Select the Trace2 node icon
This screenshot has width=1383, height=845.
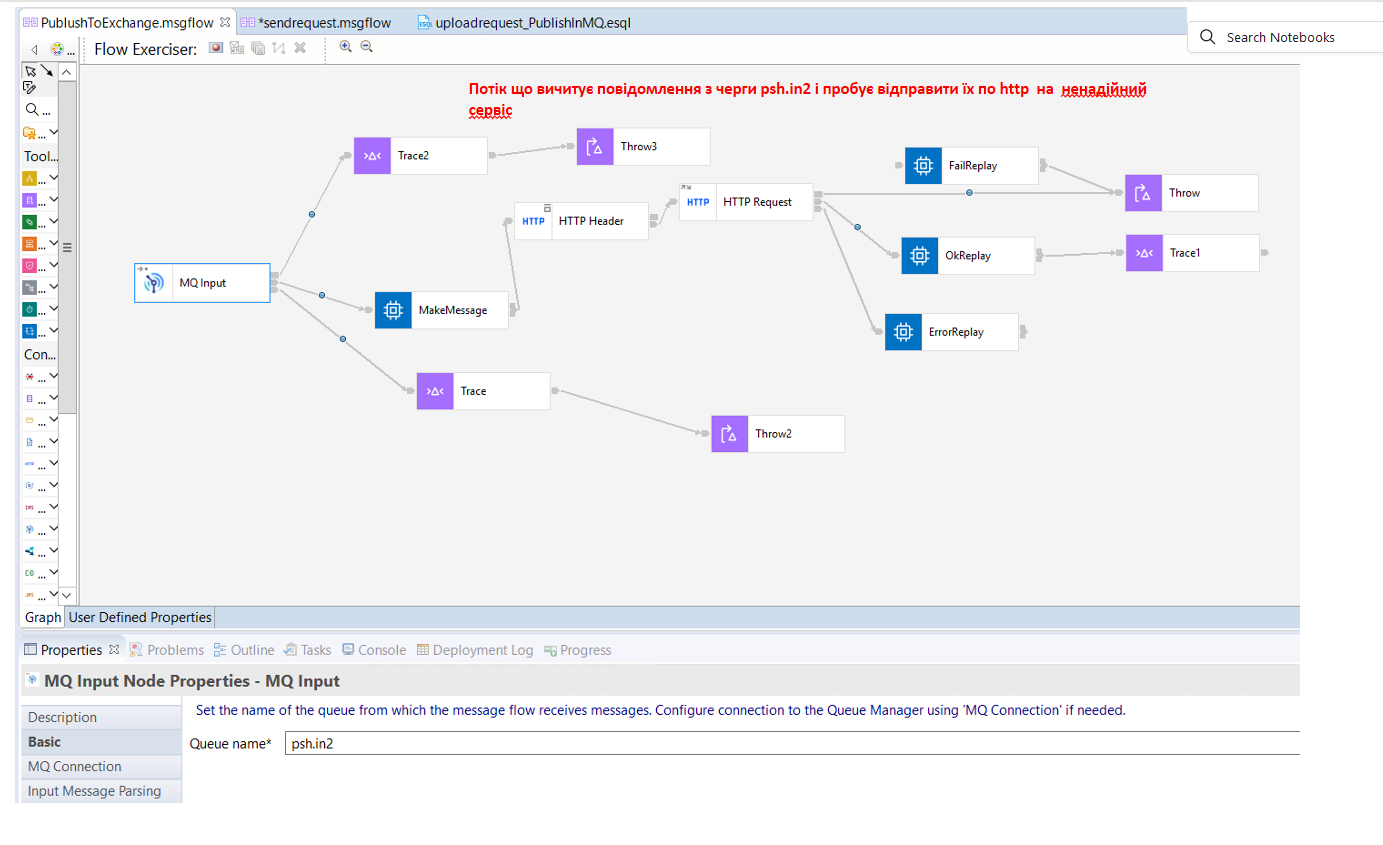pyautogui.click(x=372, y=156)
